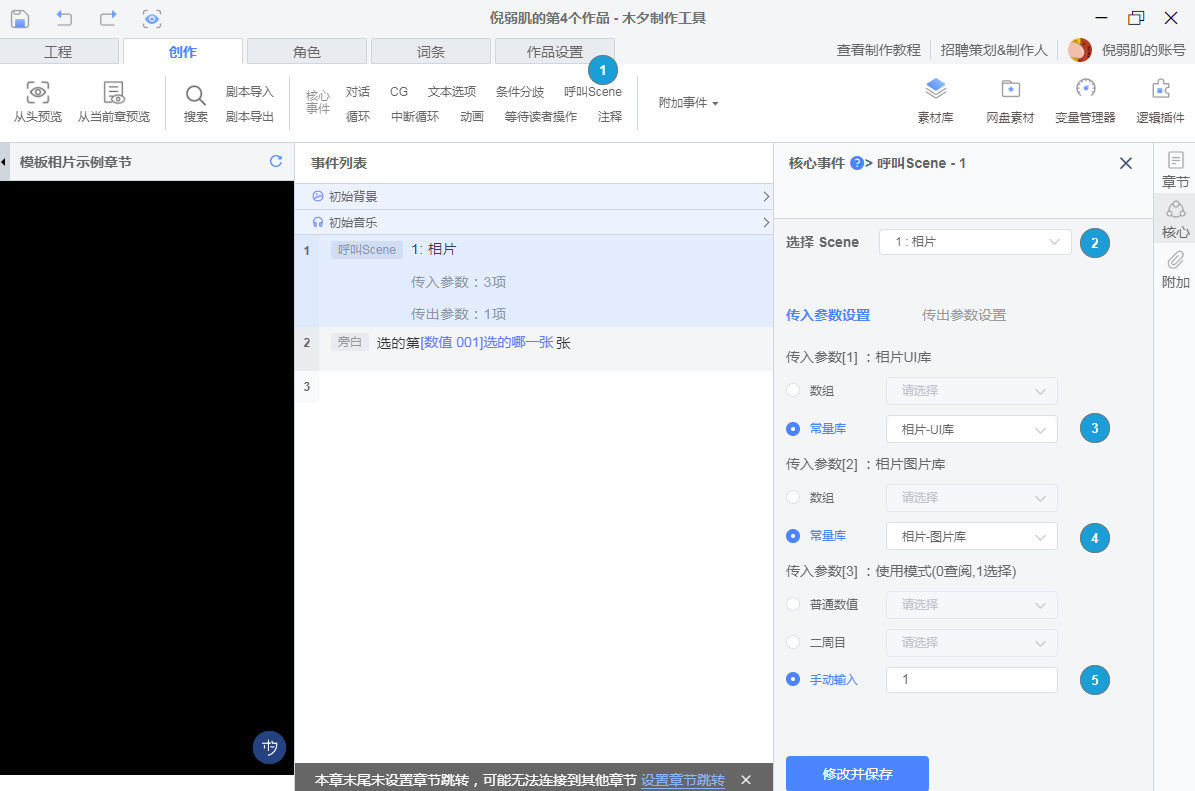Image resolution: width=1195 pixels, height=791 pixels.
Task: Open the 核心 sidebar panel
Action: [1175, 219]
